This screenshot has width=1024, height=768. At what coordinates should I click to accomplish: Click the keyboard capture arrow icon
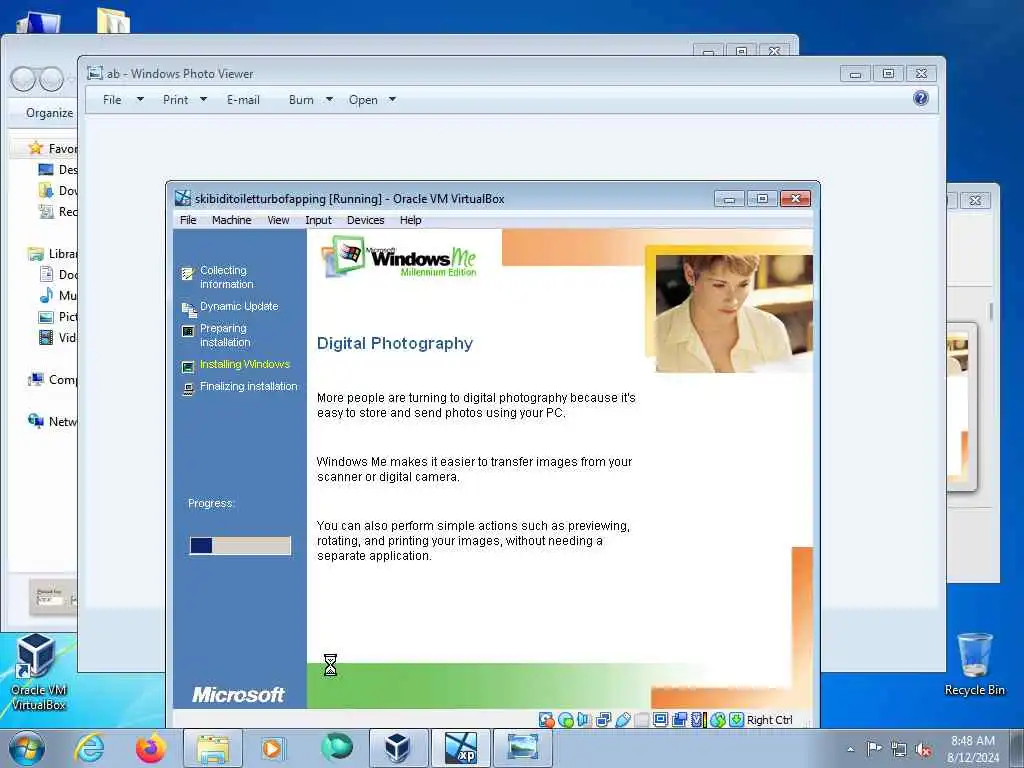tap(737, 720)
